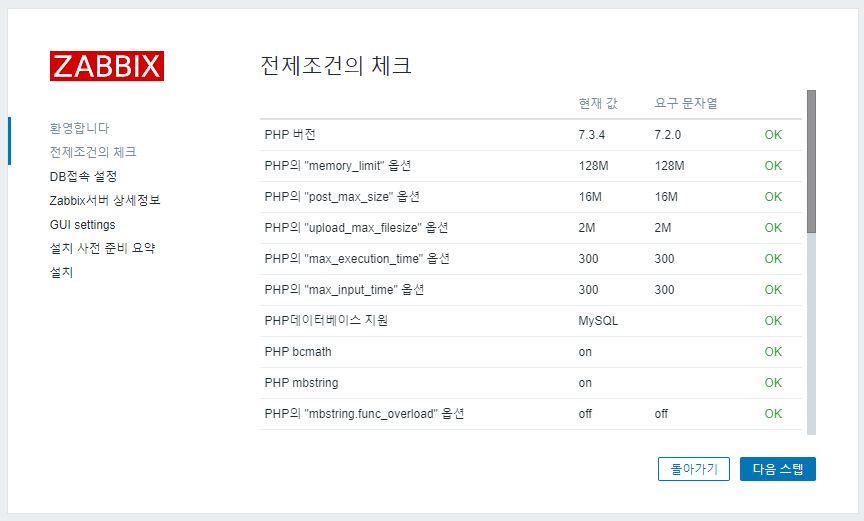Image resolution: width=864 pixels, height=521 pixels.
Task: Click the OK status for mbstring.func_overload
Action: coord(773,414)
